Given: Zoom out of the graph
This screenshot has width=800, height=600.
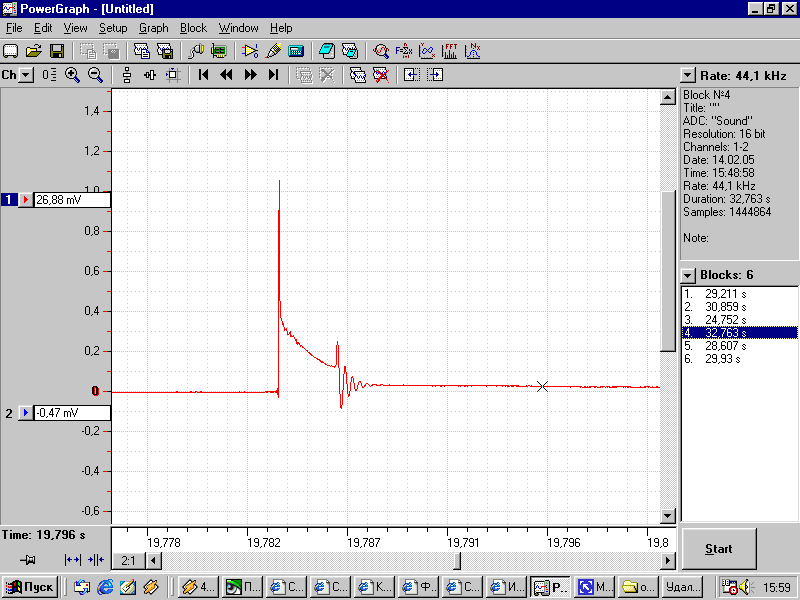Looking at the screenshot, I should click(95, 75).
